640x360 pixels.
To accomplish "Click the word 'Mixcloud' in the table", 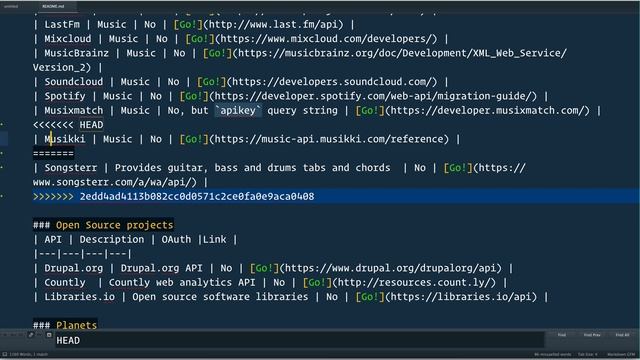I will (68, 39).
